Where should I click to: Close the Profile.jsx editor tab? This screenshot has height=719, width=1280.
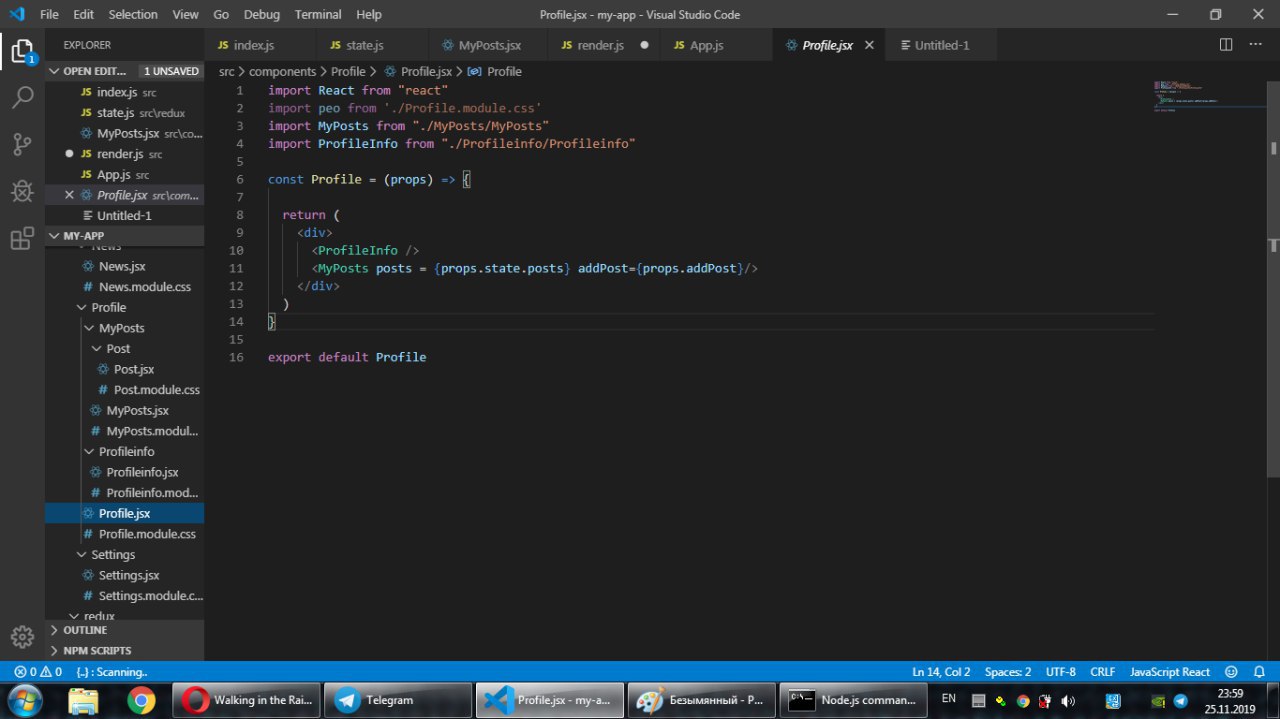[869, 45]
